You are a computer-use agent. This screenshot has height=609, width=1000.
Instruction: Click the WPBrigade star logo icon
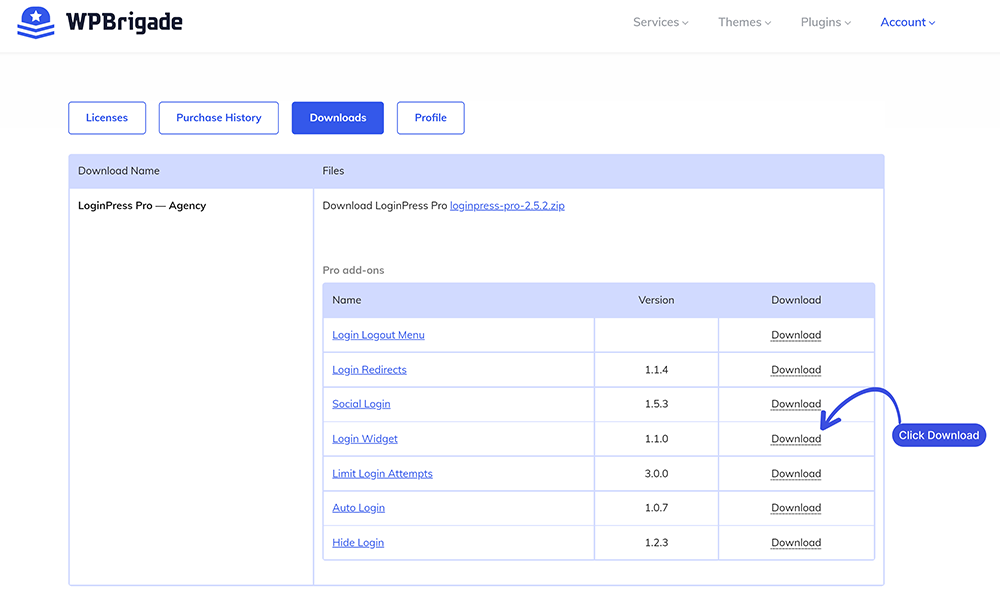click(36, 22)
